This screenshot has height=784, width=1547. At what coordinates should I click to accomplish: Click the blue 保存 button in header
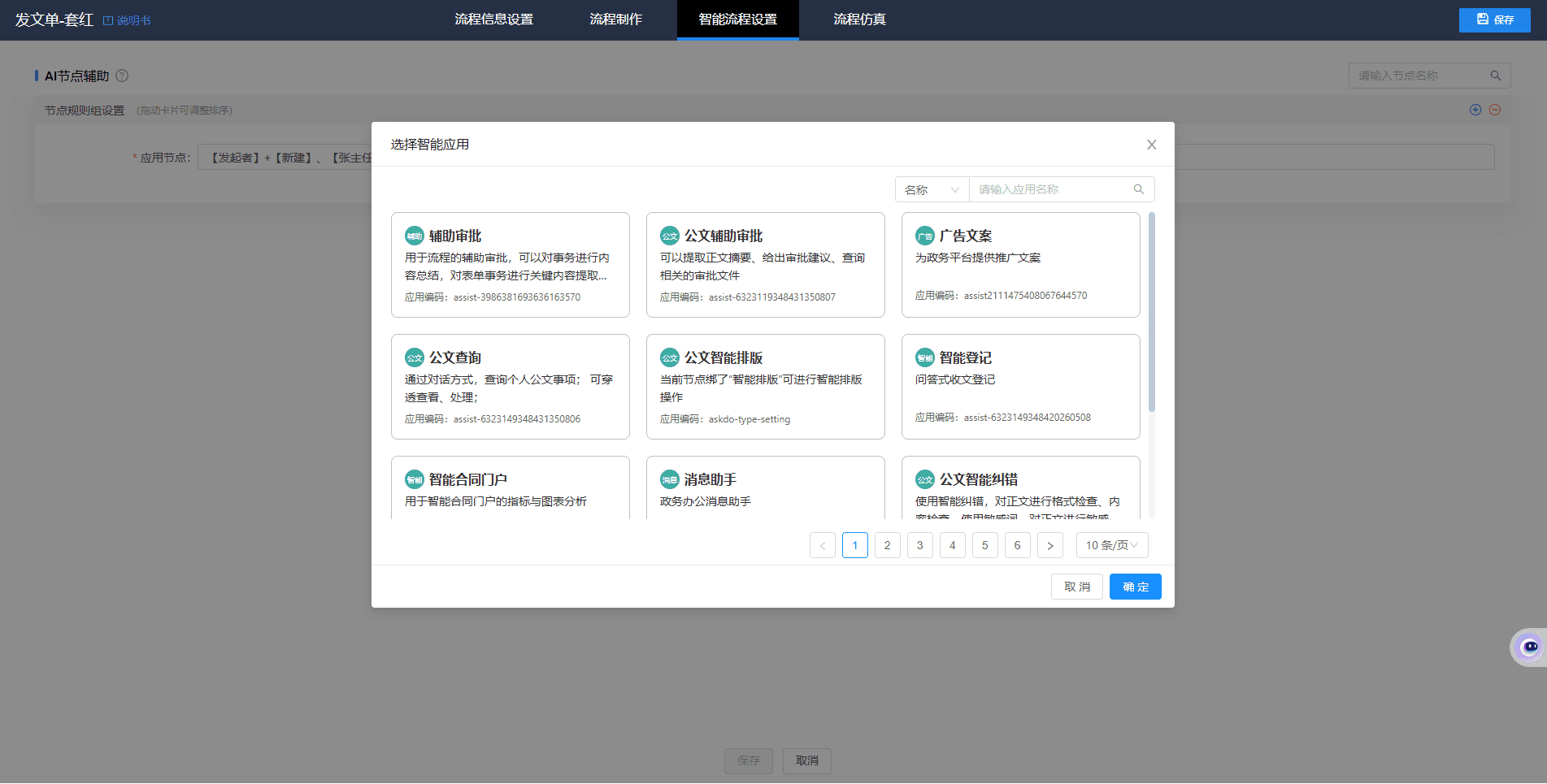click(x=1495, y=19)
